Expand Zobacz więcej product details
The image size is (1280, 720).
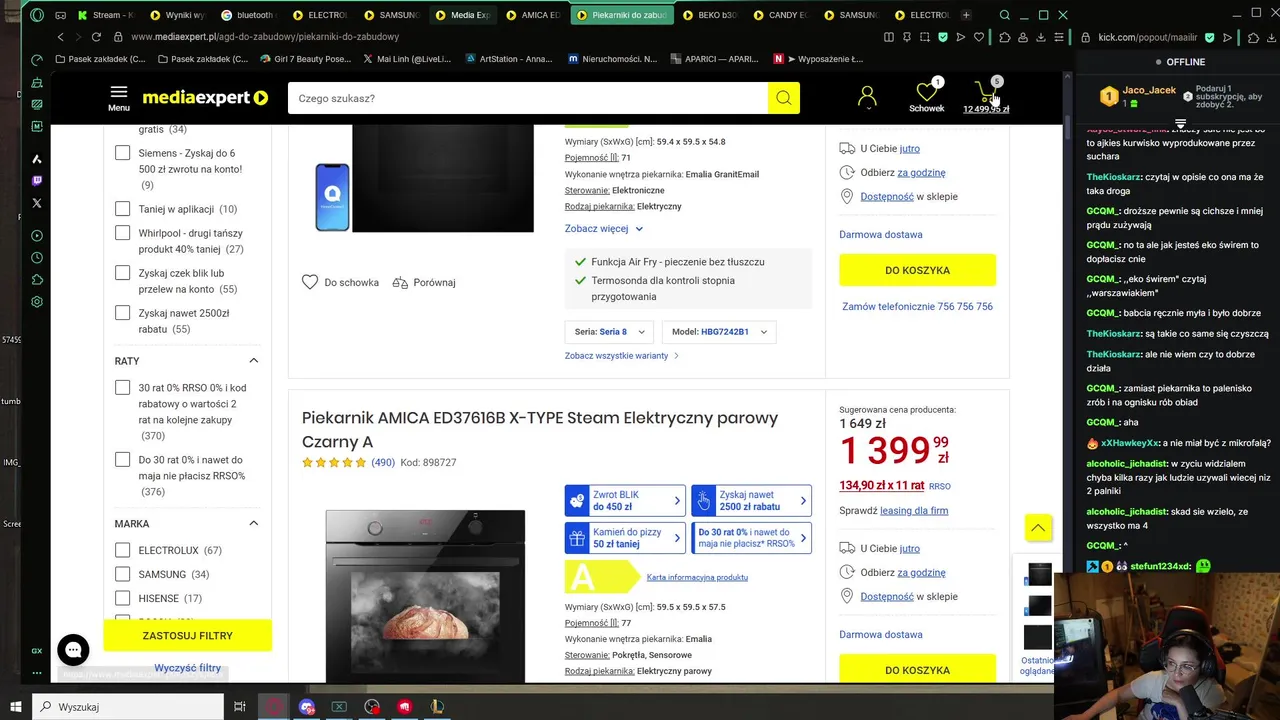[603, 229]
